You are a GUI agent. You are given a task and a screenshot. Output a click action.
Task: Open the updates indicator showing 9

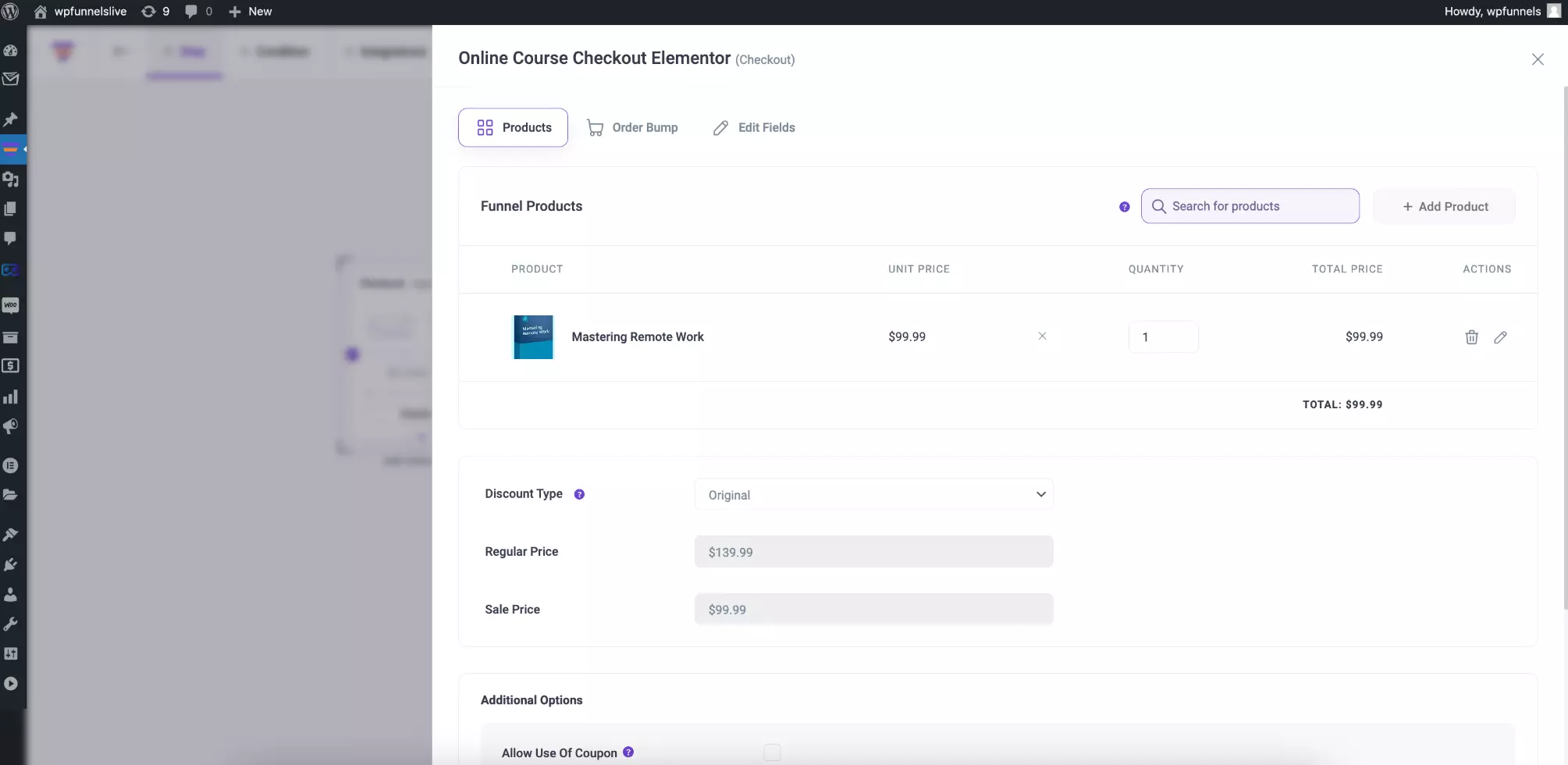point(155,12)
